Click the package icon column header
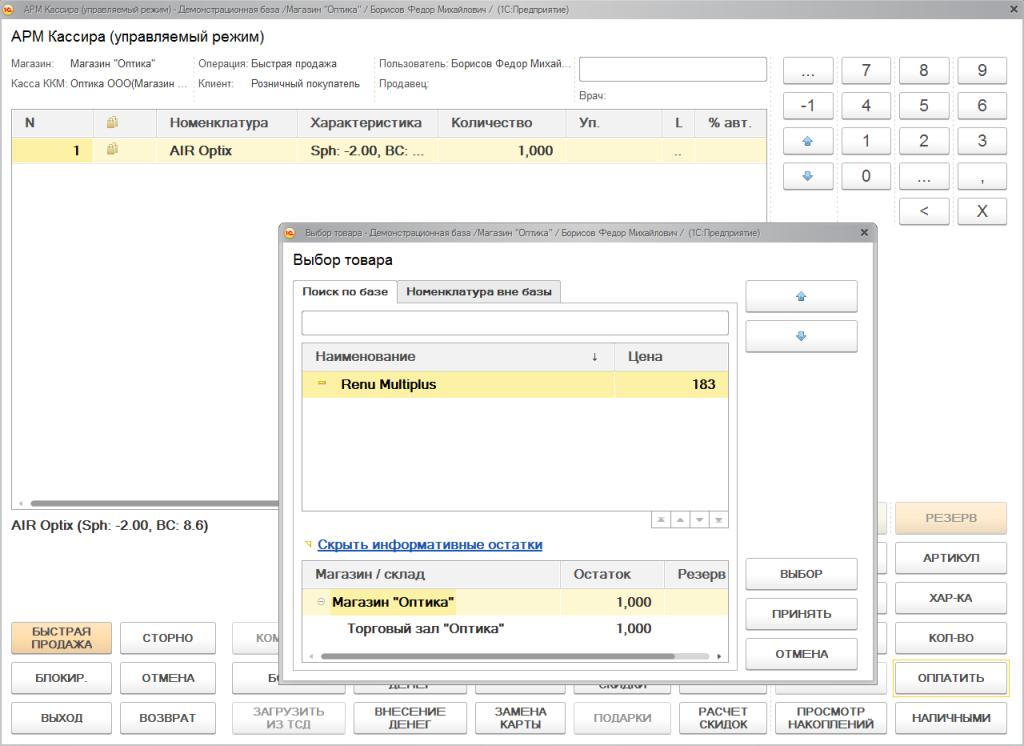Image resolution: width=1024 pixels, height=746 pixels. (x=113, y=123)
